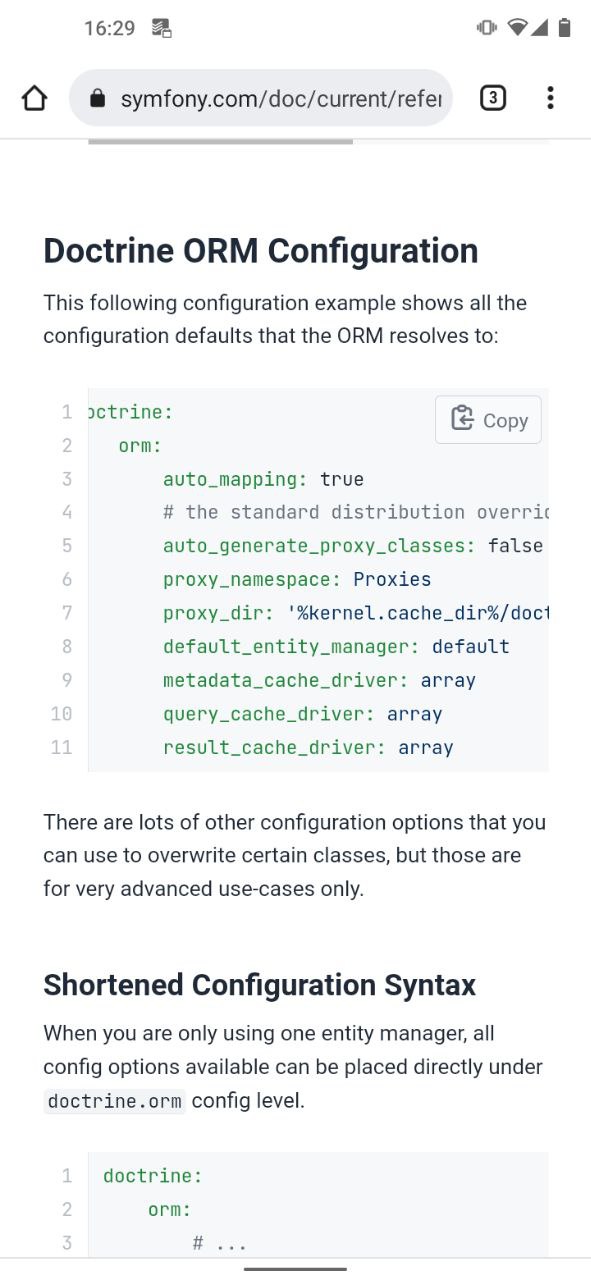Screen dimensions: 591x1280
Task: Select the symfony.com URL address field
Action: tap(261, 98)
